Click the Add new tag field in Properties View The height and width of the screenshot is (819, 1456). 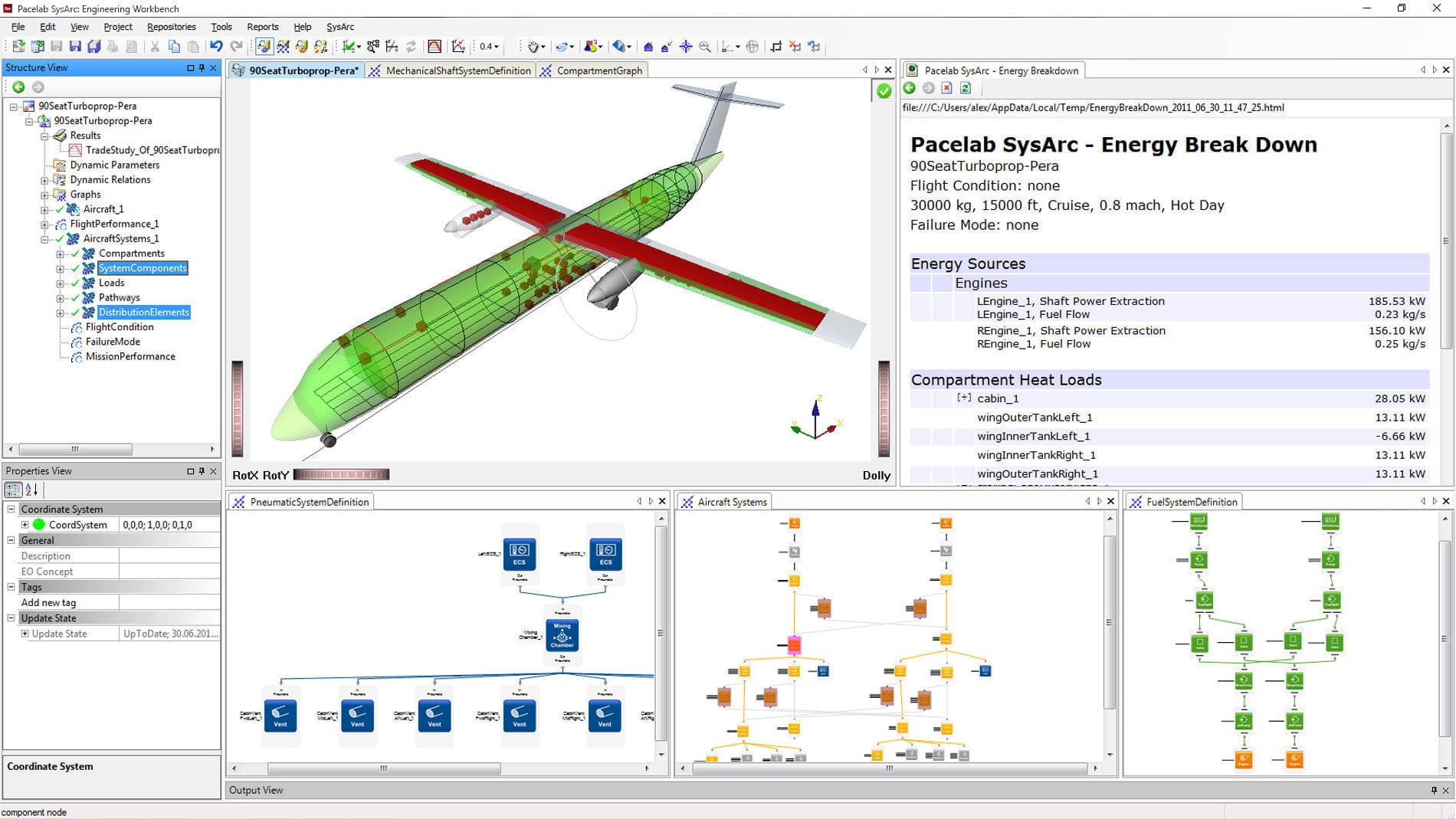49,602
